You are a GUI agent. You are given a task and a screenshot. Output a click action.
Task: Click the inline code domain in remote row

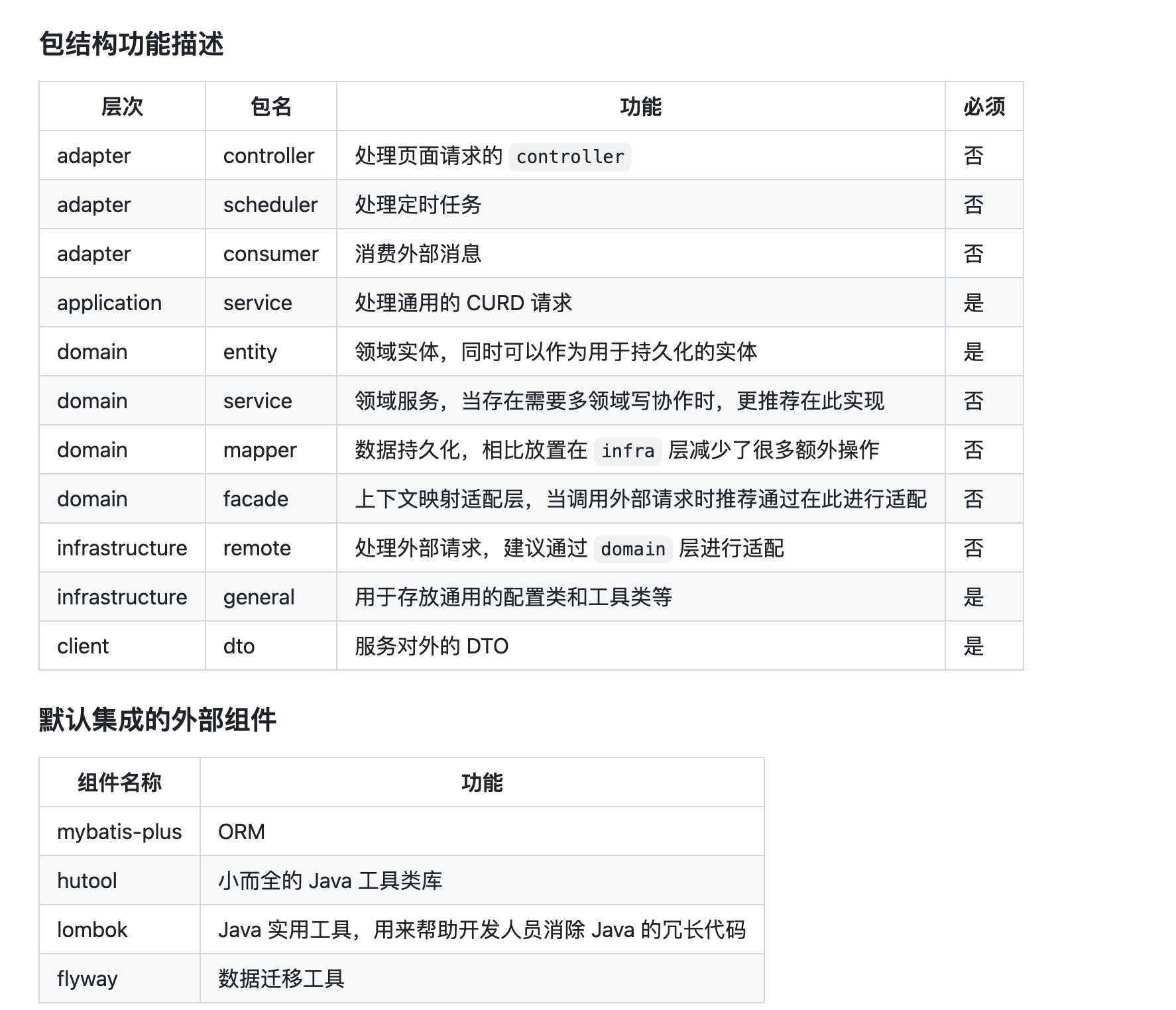point(633,549)
